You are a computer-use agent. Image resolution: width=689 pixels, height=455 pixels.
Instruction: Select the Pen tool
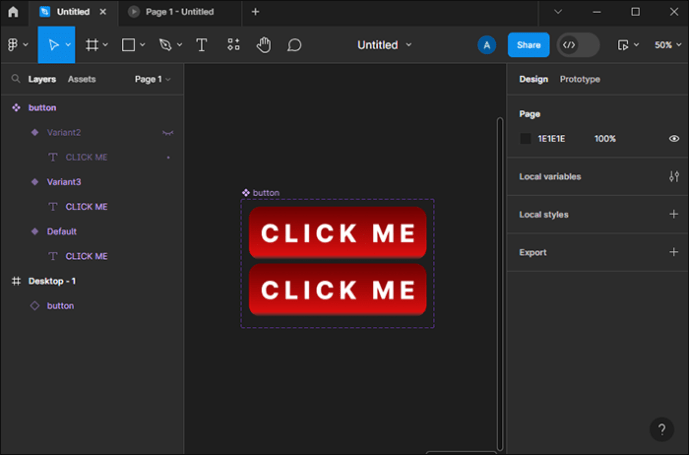165,45
